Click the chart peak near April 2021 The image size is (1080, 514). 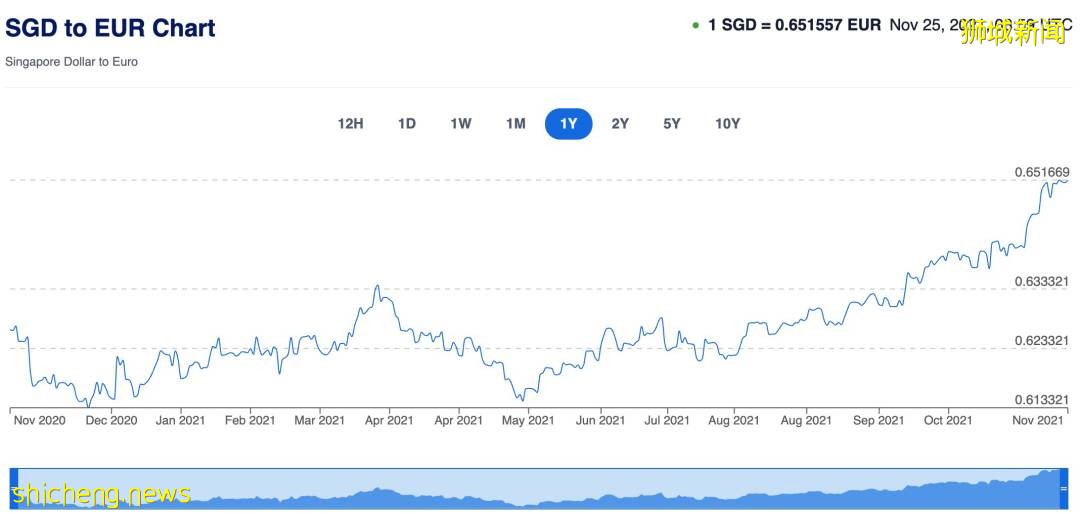377,287
